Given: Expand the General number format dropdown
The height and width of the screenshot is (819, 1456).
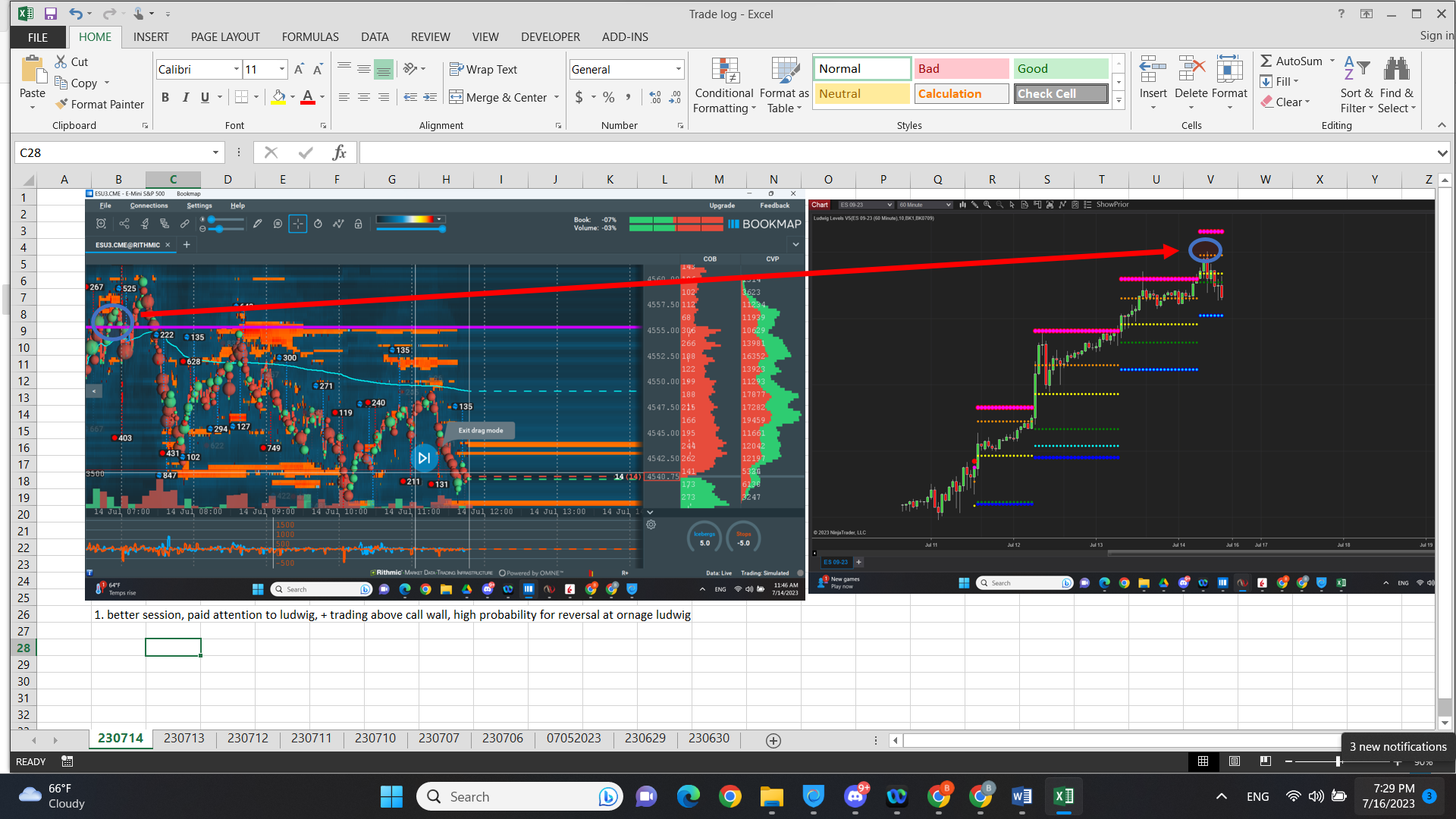Looking at the screenshot, I should [678, 69].
